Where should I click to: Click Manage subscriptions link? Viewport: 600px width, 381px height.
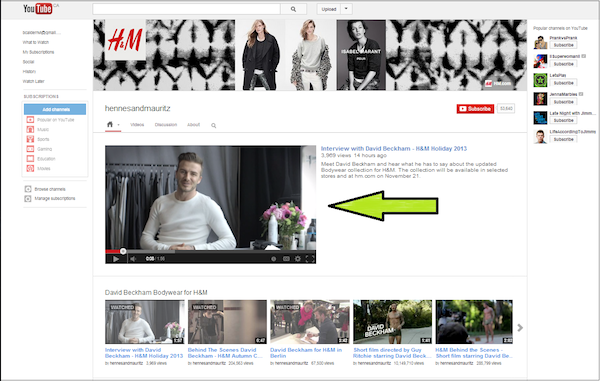click(55, 199)
